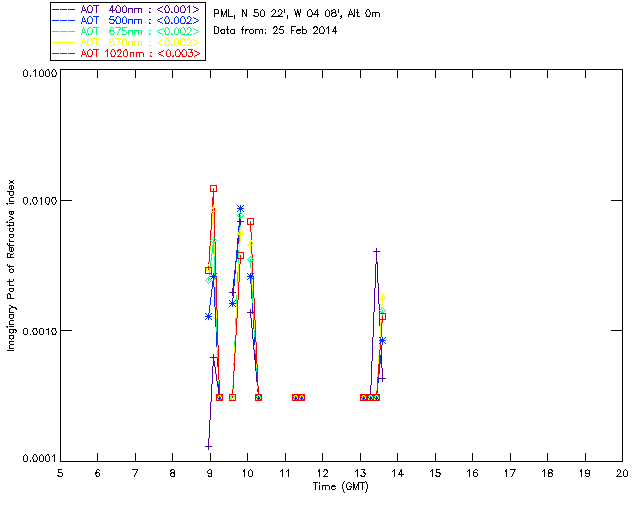Click the x-axis tick label 9

point(210,473)
